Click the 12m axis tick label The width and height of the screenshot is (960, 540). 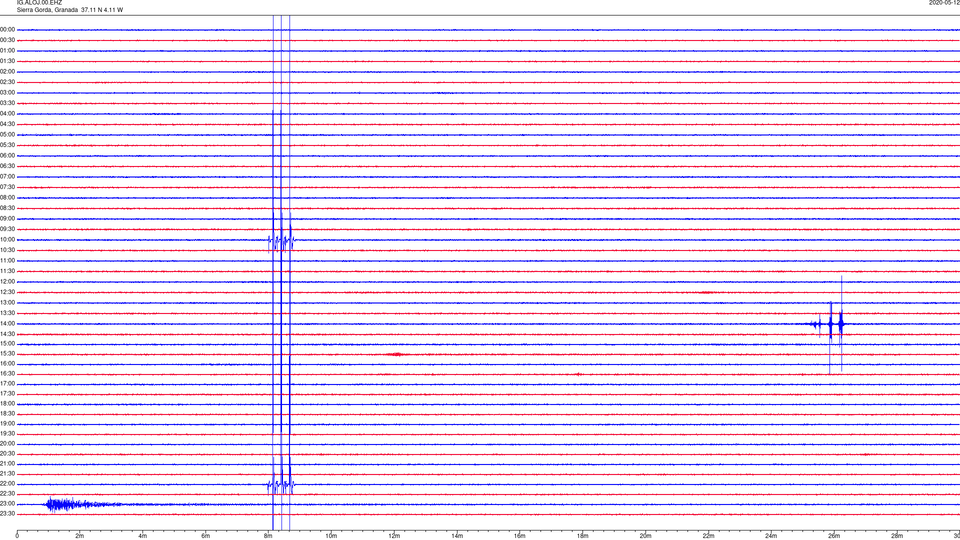click(x=394, y=536)
